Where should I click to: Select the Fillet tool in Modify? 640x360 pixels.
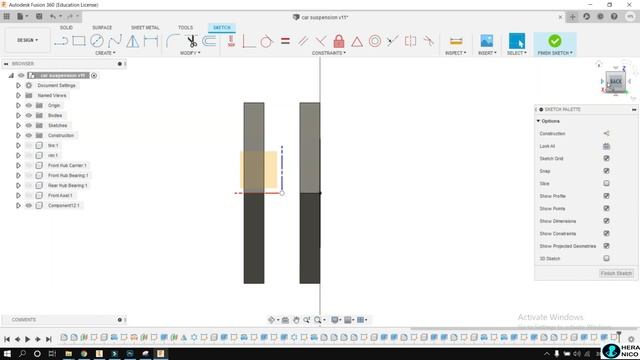point(173,41)
